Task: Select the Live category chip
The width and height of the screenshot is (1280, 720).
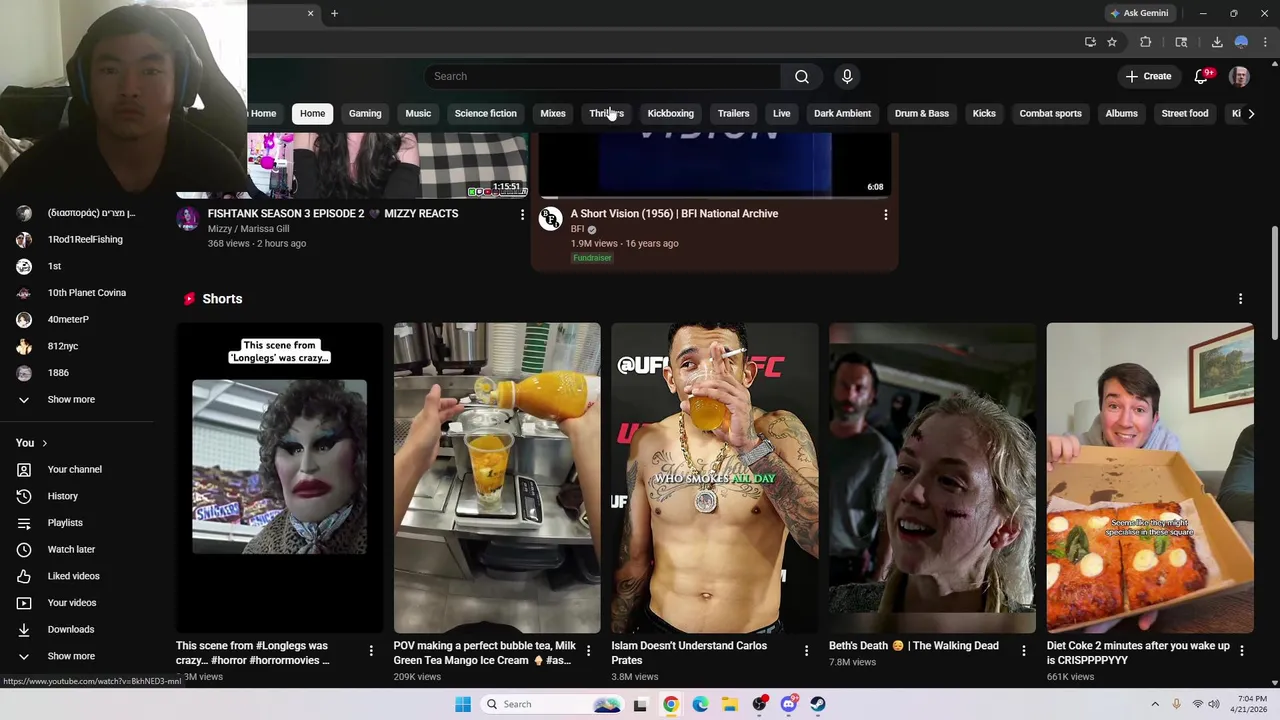Action: (x=781, y=113)
